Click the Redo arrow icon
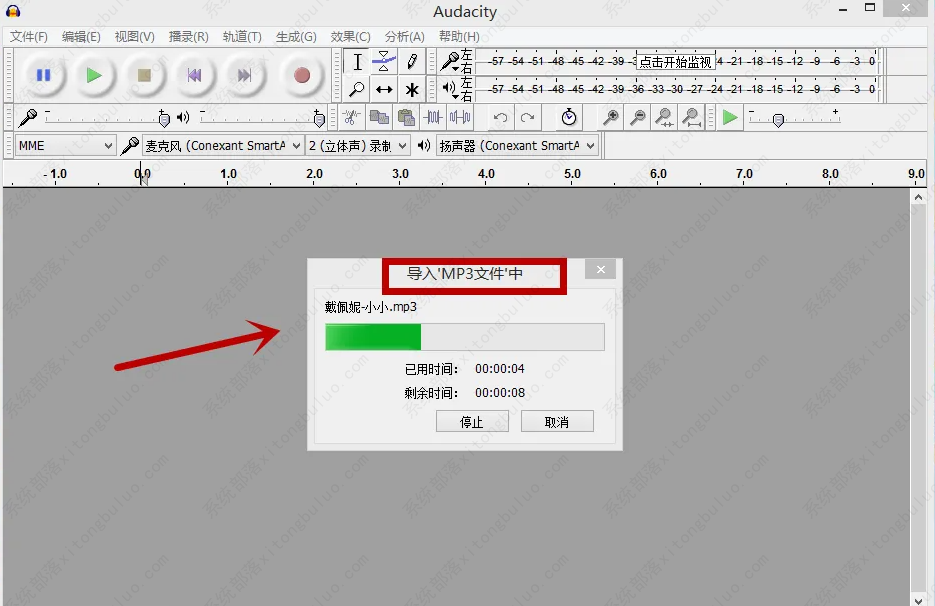 coord(528,118)
